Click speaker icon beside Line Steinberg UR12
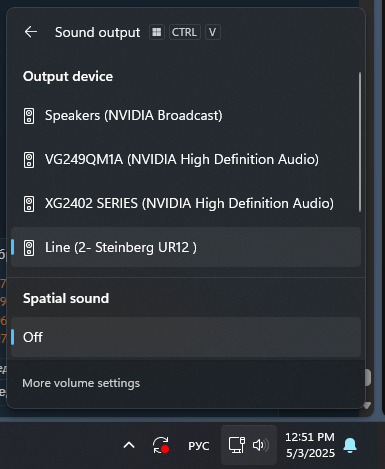This screenshot has width=385, height=469. point(29,248)
